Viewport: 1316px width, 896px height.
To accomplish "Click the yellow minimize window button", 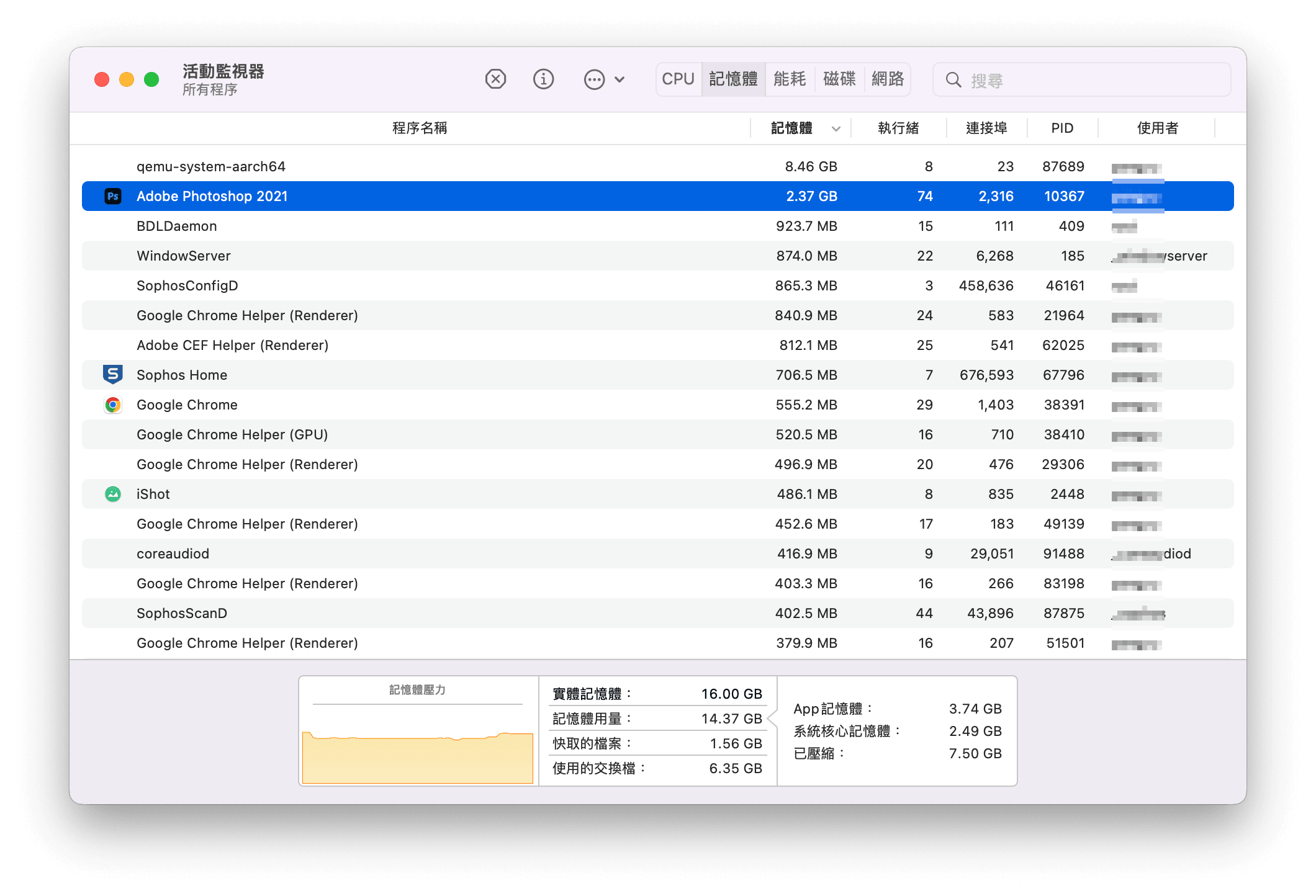I will click(127, 79).
